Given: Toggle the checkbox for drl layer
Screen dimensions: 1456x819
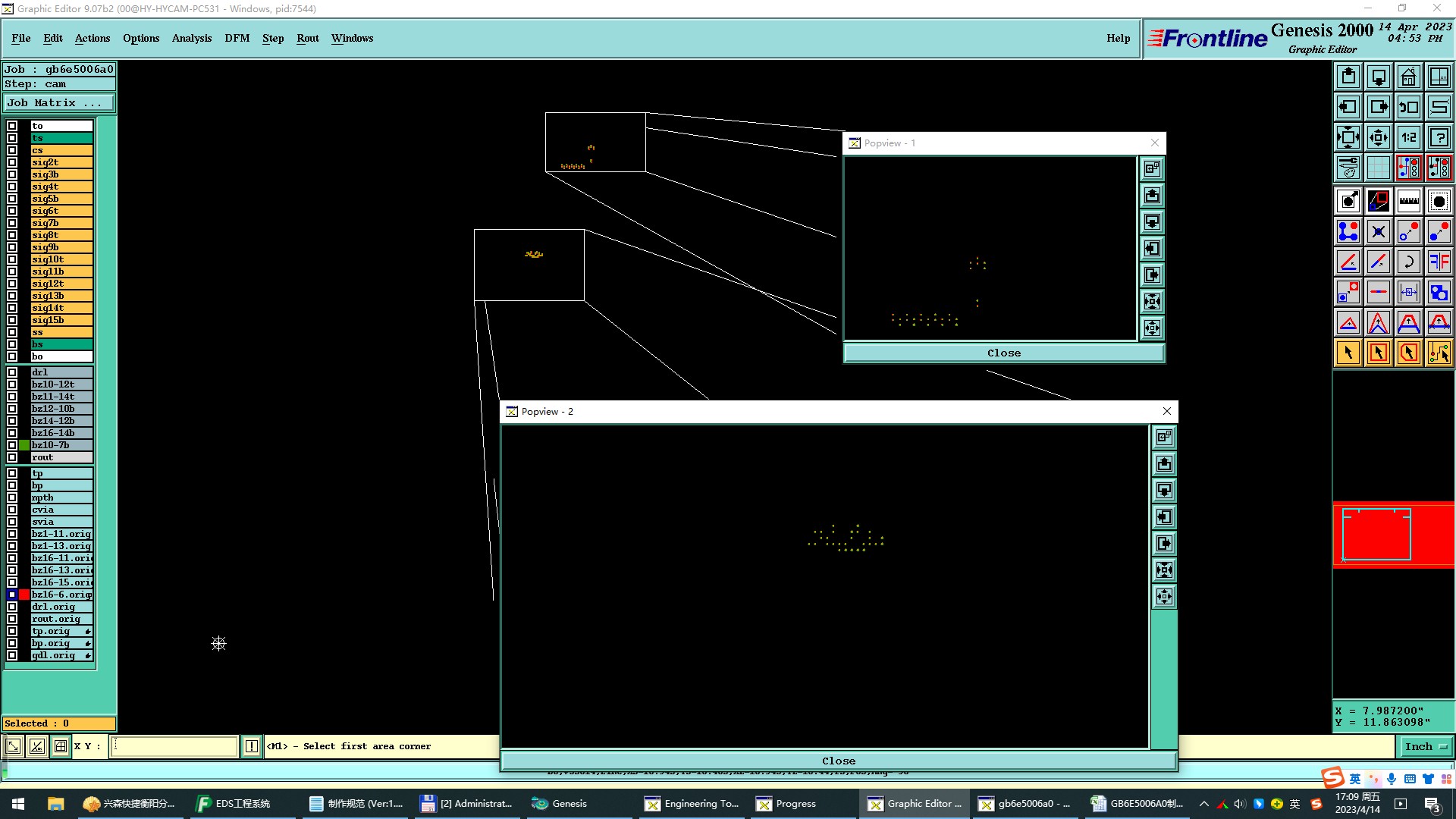Looking at the screenshot, I should [x=12, y=372].
